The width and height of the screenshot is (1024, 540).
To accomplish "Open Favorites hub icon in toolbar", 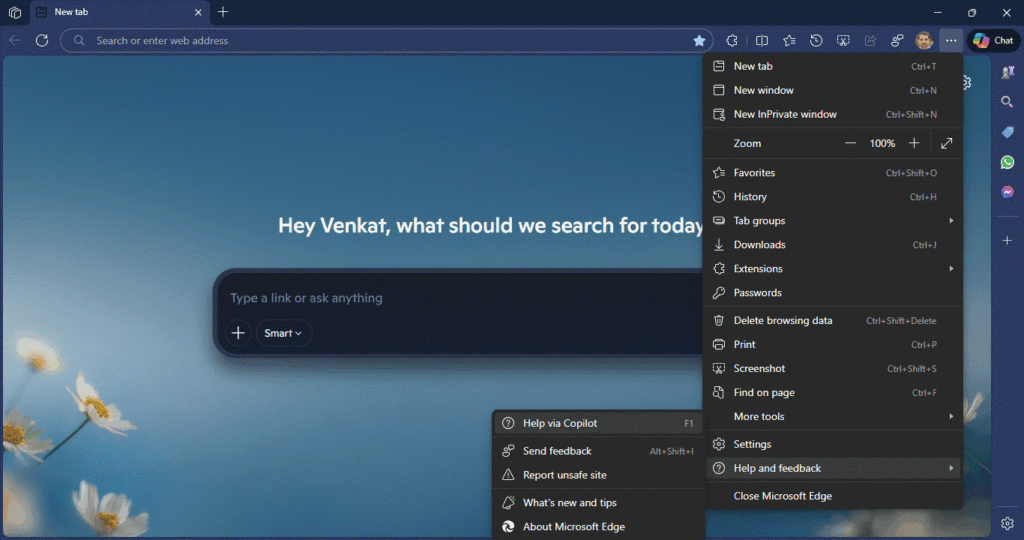I will tap(789, 40).
